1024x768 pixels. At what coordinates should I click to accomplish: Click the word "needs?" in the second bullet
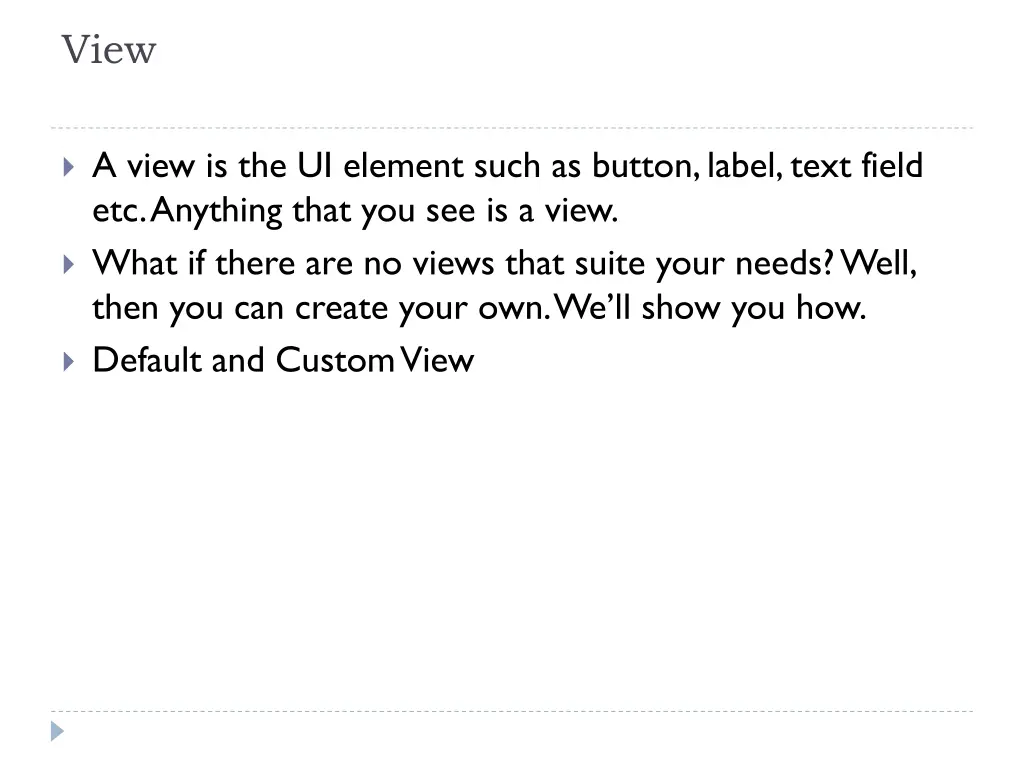[x=784, y=264]
